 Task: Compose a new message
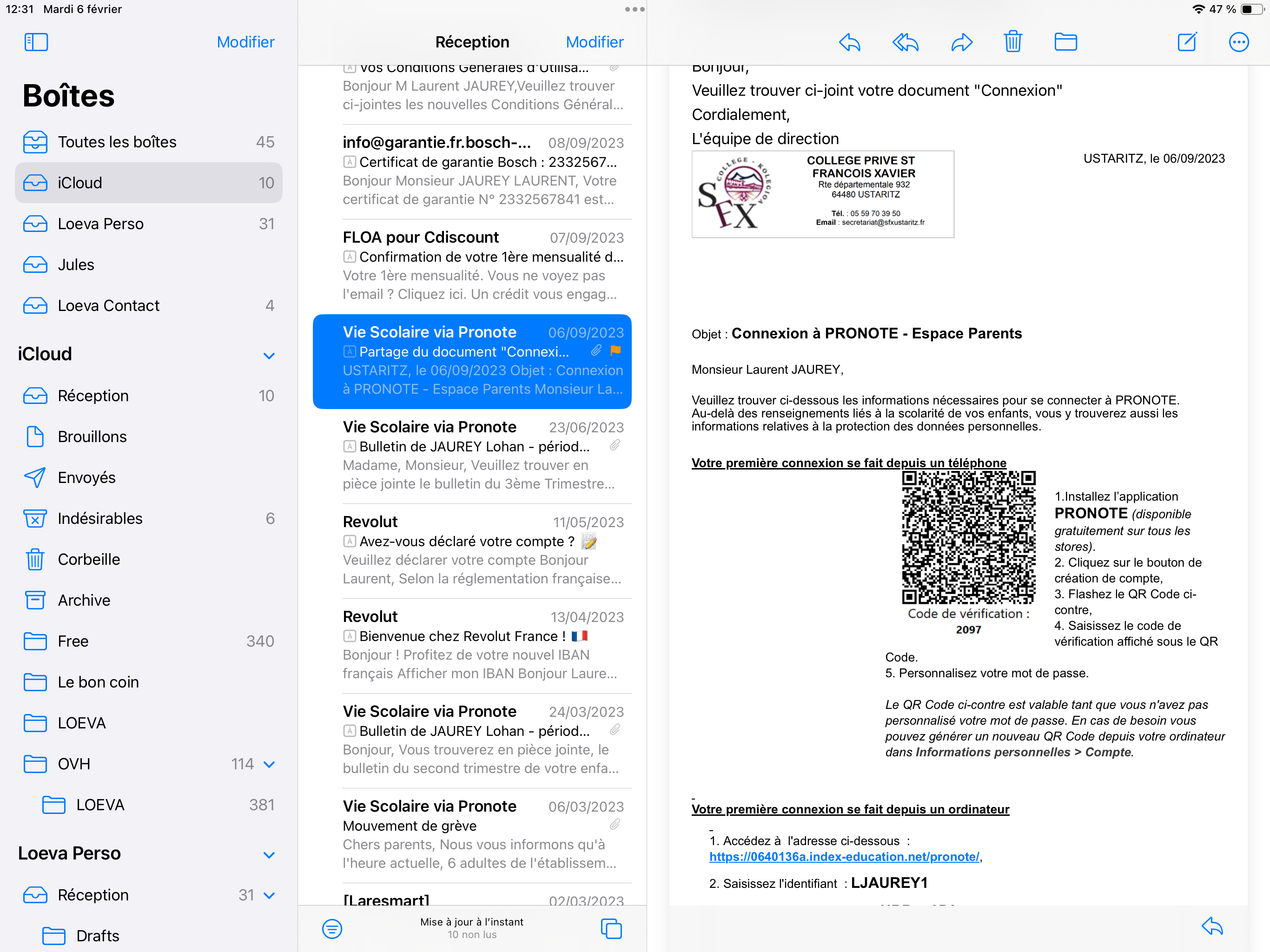click(x=1187, y=42)
